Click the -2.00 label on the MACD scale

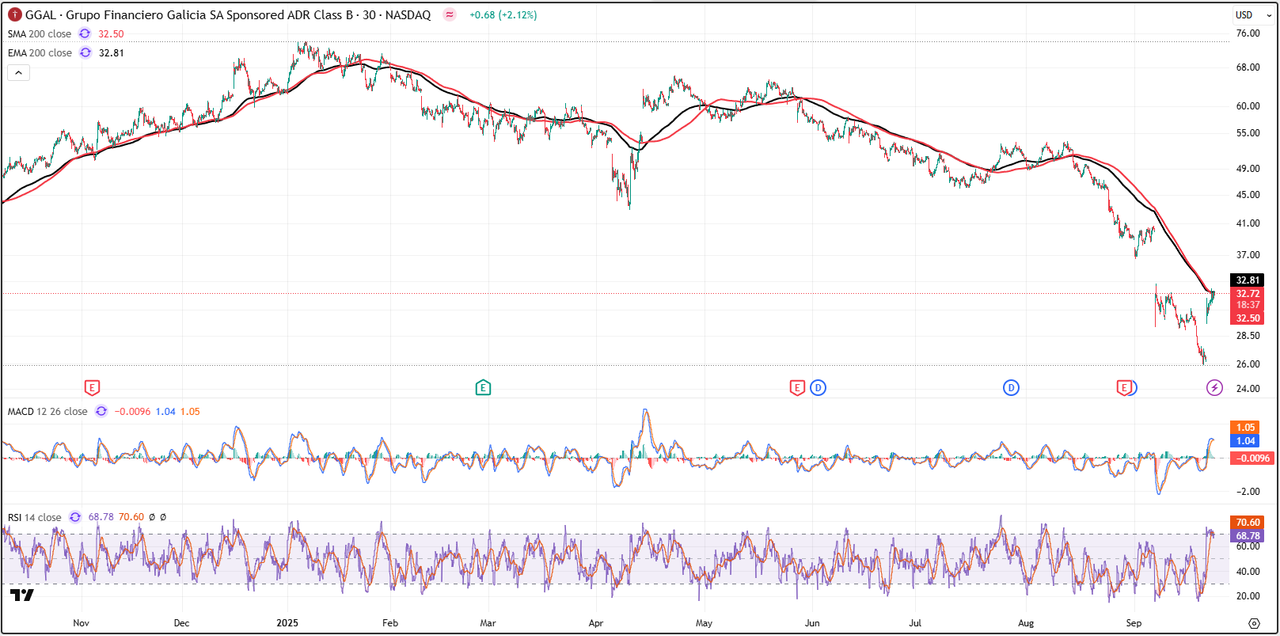pos(1247,491)
